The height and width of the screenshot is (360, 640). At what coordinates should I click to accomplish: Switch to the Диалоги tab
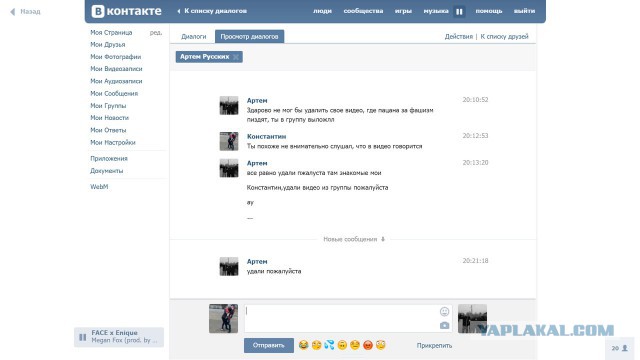point(193,36)
